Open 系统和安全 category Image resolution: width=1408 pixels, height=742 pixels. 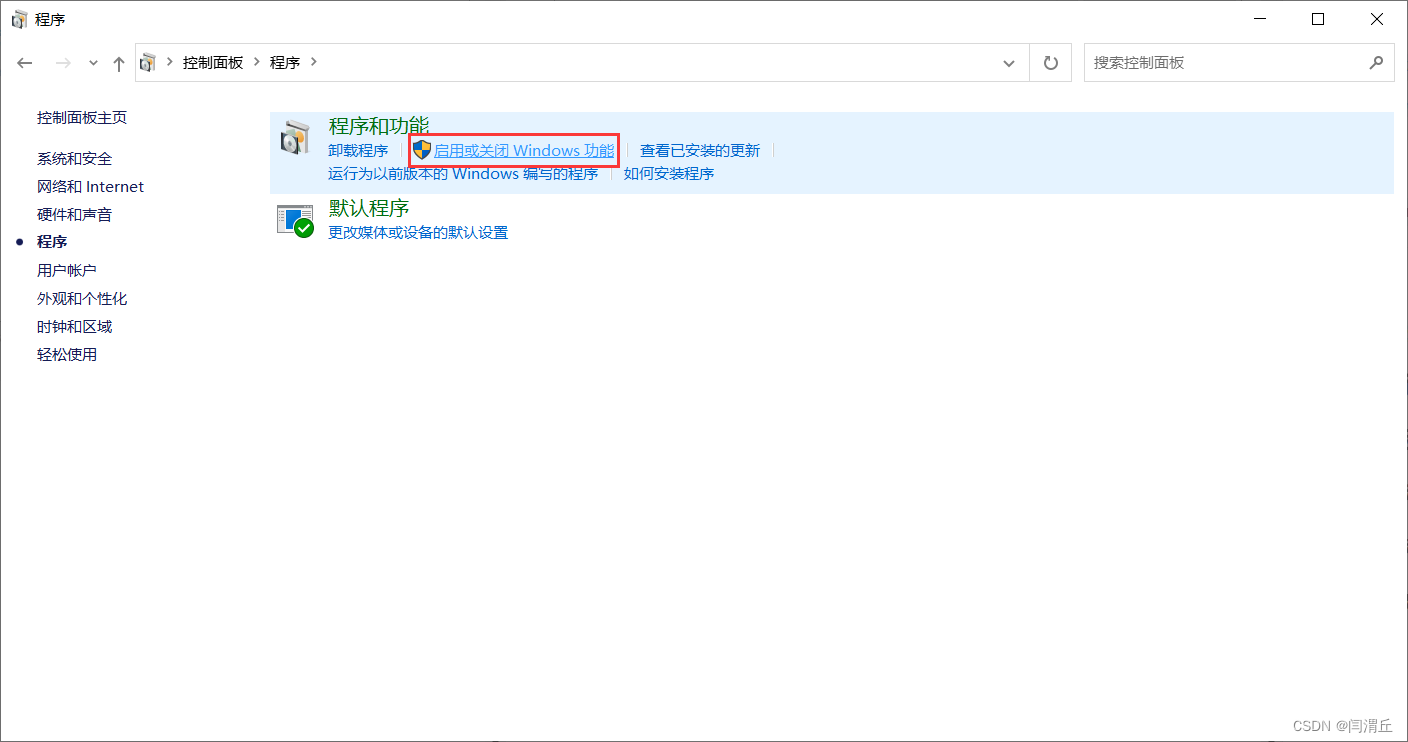click(75, 159)
